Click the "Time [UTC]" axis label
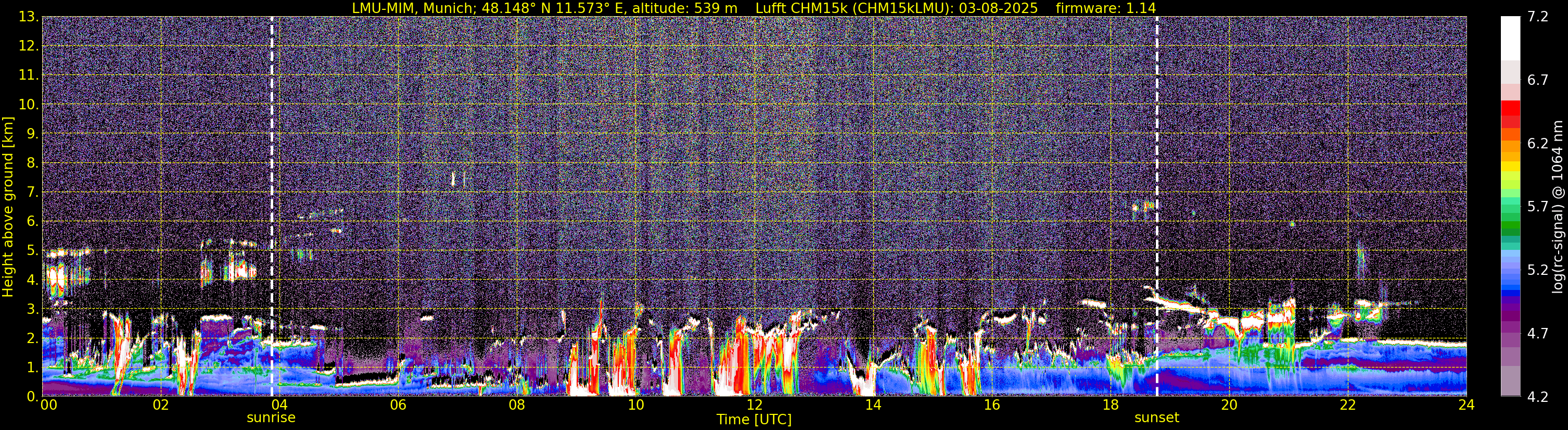The width and height of the screenshot is (1568, 430). click(x=754, y=420)
